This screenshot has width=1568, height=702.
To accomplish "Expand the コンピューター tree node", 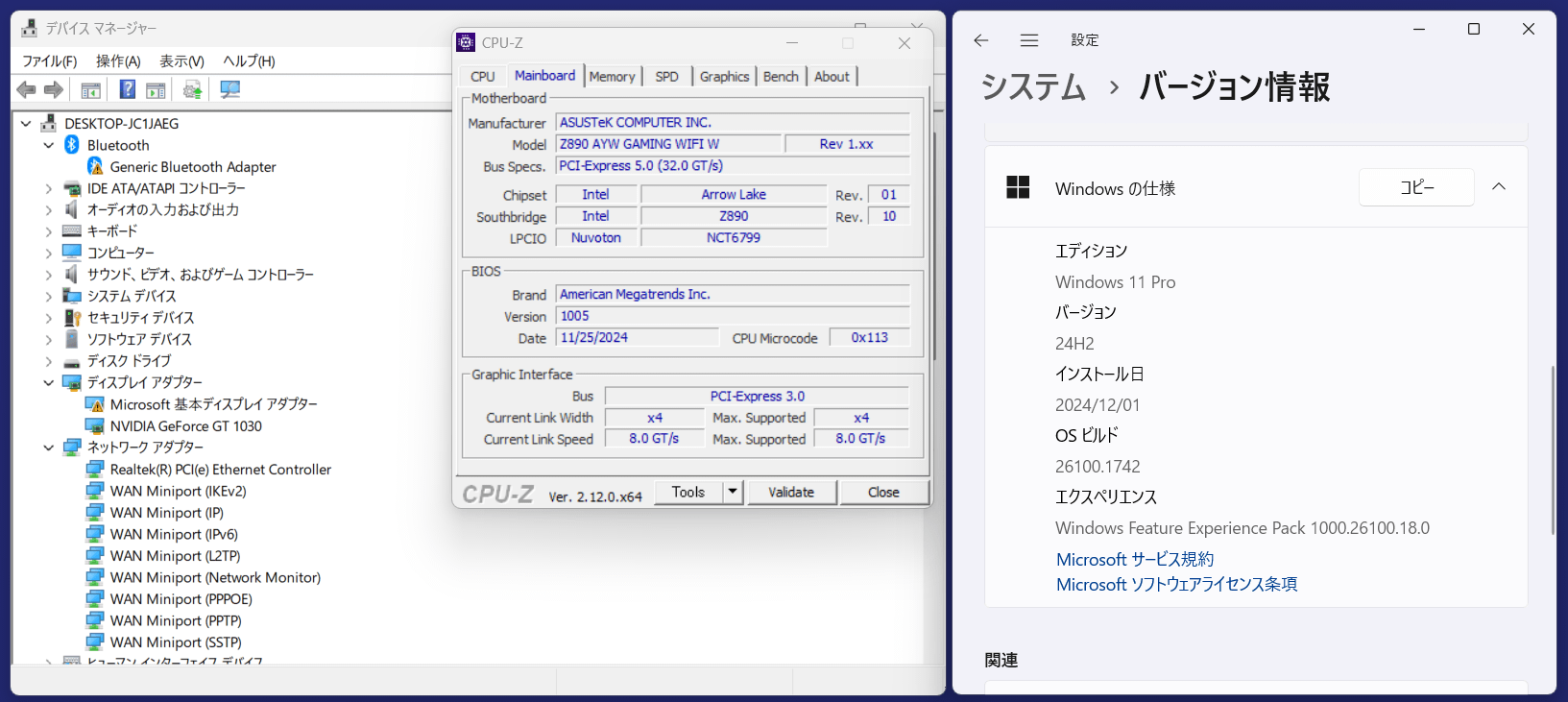I will (x=49, y=253).
